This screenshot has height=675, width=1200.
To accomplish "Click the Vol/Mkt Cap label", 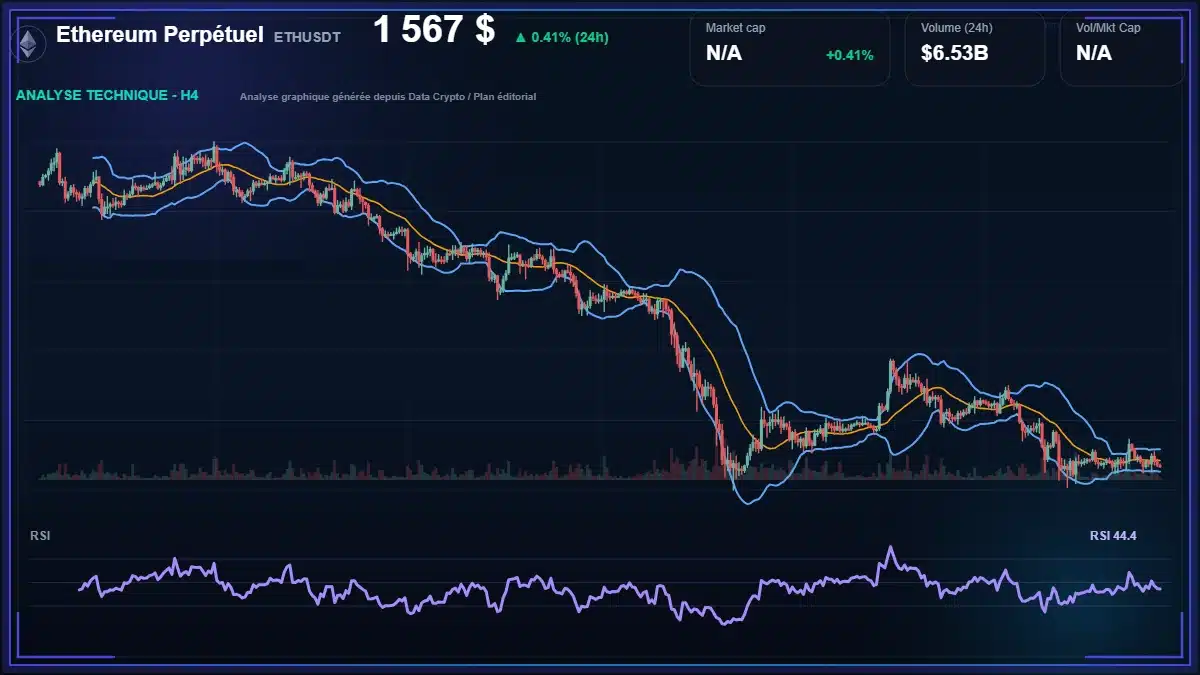I will coord(1108,28).
